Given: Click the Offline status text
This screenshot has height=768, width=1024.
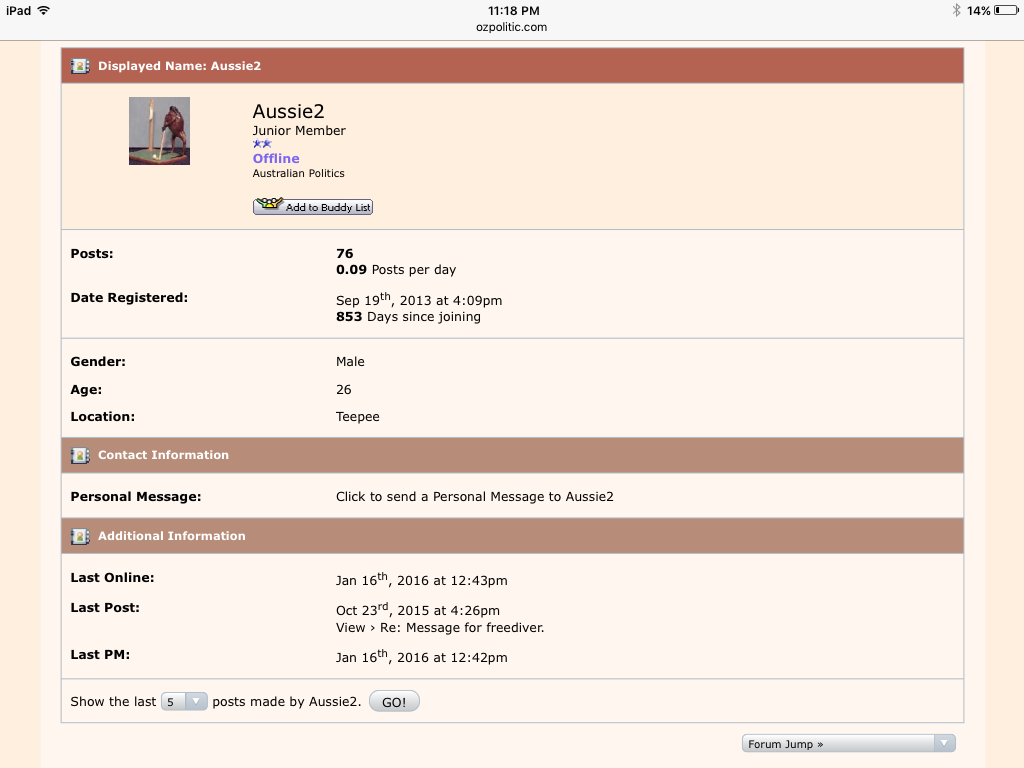Looking at the screenshot, I should coord(276,159).
